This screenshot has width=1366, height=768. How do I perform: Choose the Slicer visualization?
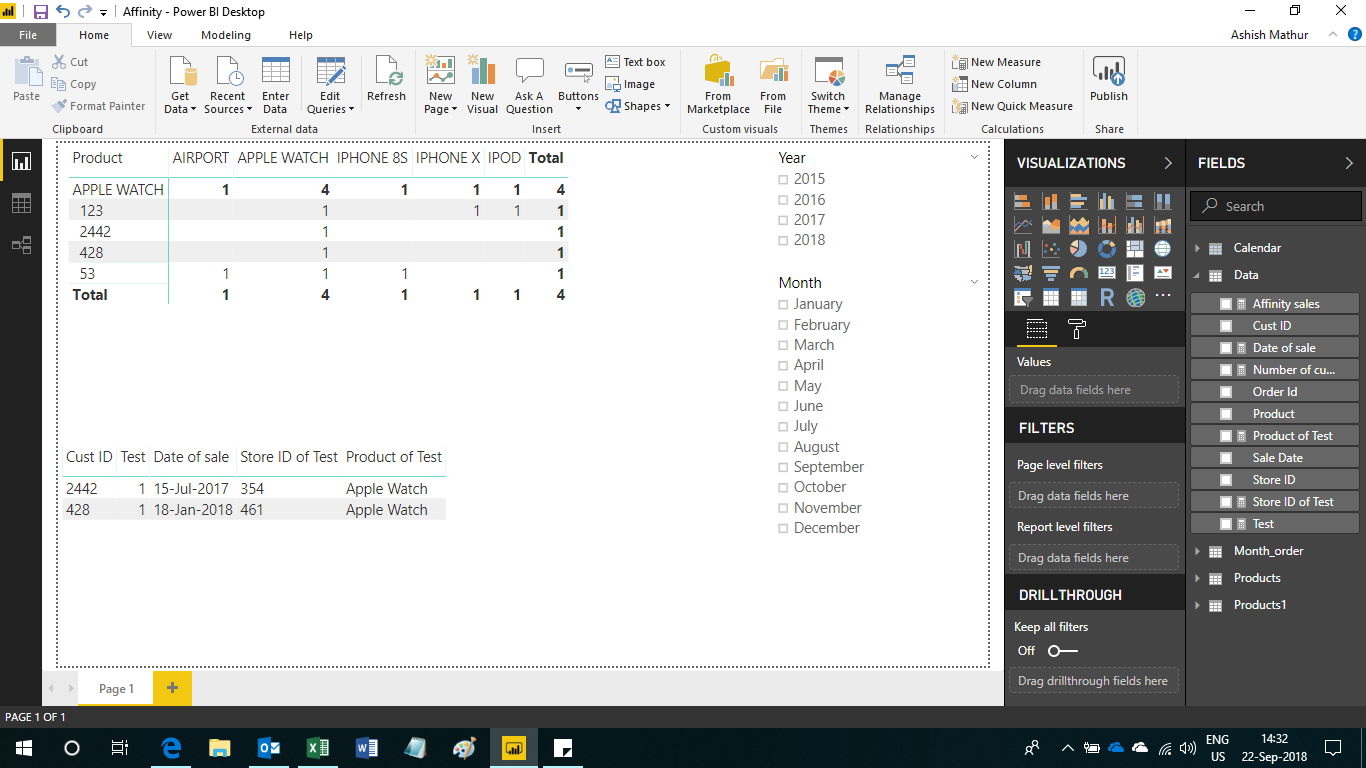[1023, 297]
